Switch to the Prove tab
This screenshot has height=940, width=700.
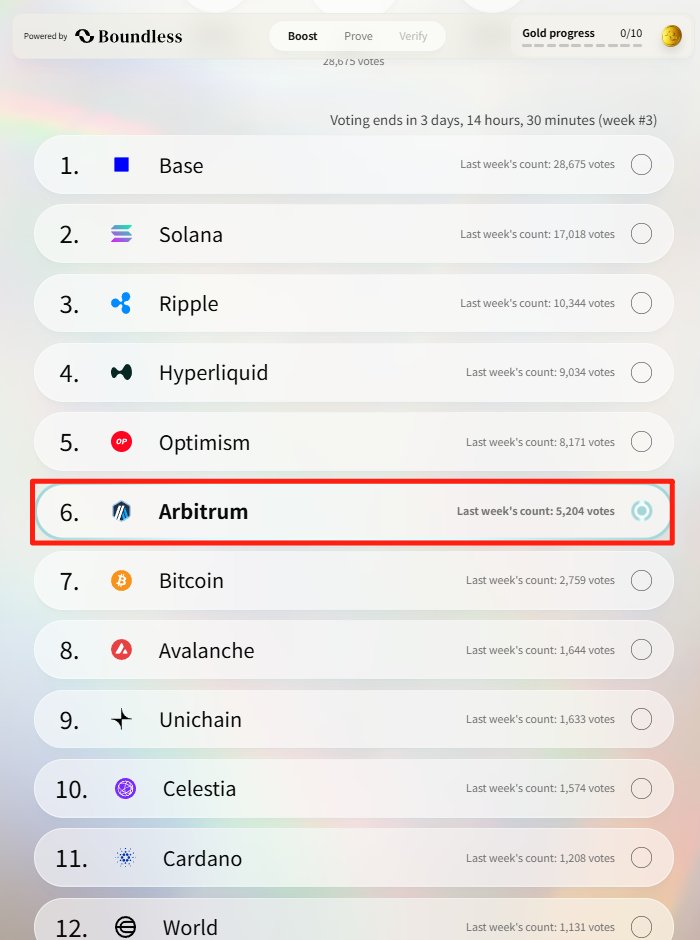(358, 36)
